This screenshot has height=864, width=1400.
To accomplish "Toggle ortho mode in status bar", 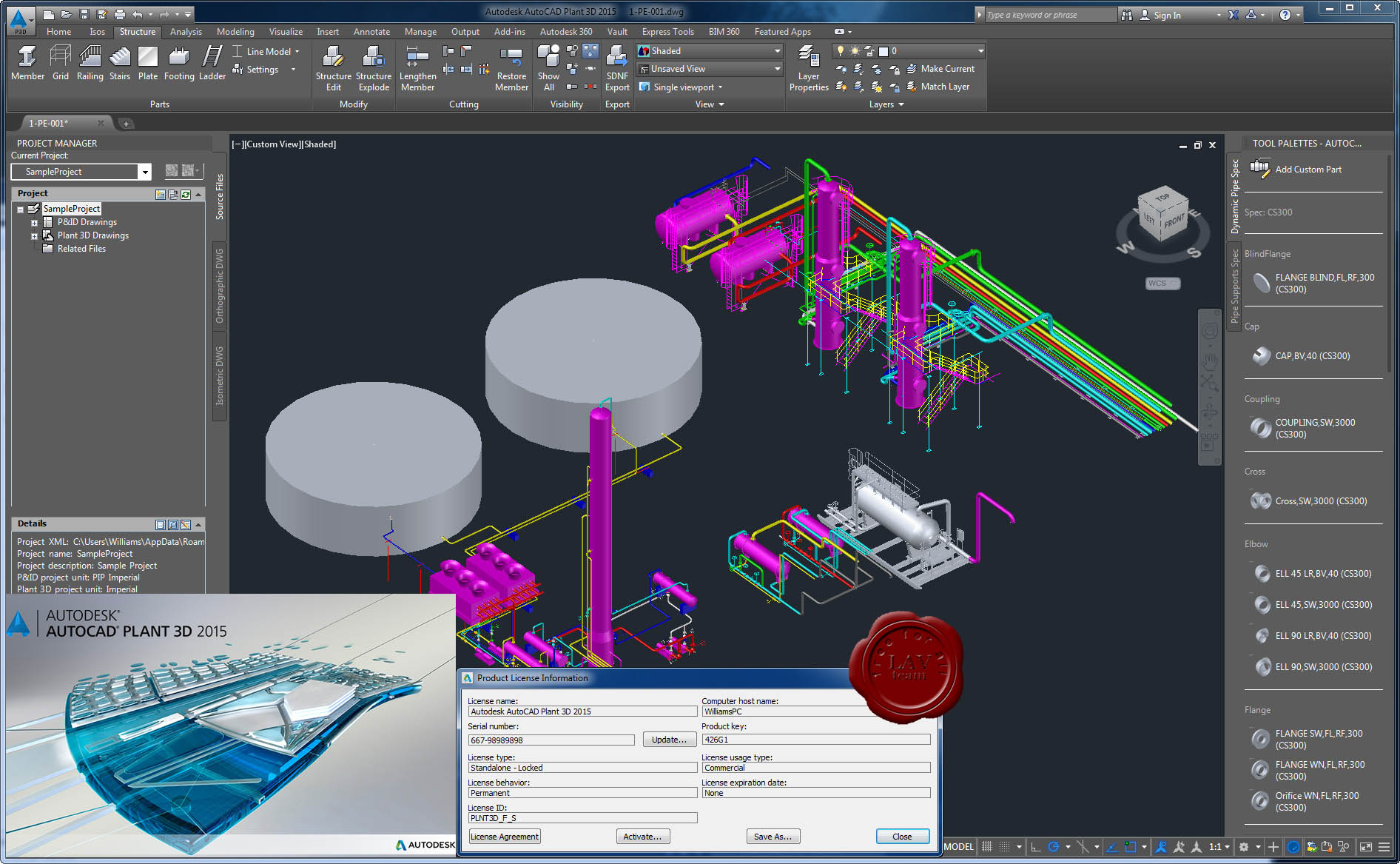I will 1035,847.
